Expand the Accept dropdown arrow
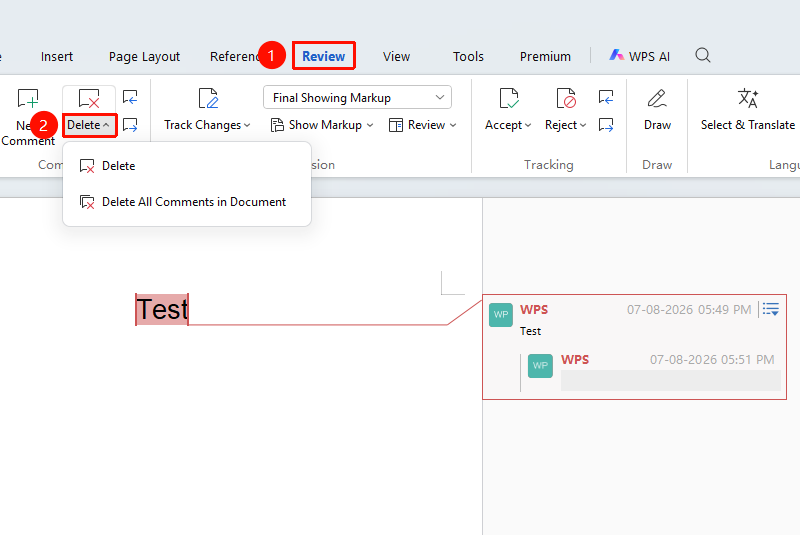The image size is (800, 535). (x=528, y=125)
